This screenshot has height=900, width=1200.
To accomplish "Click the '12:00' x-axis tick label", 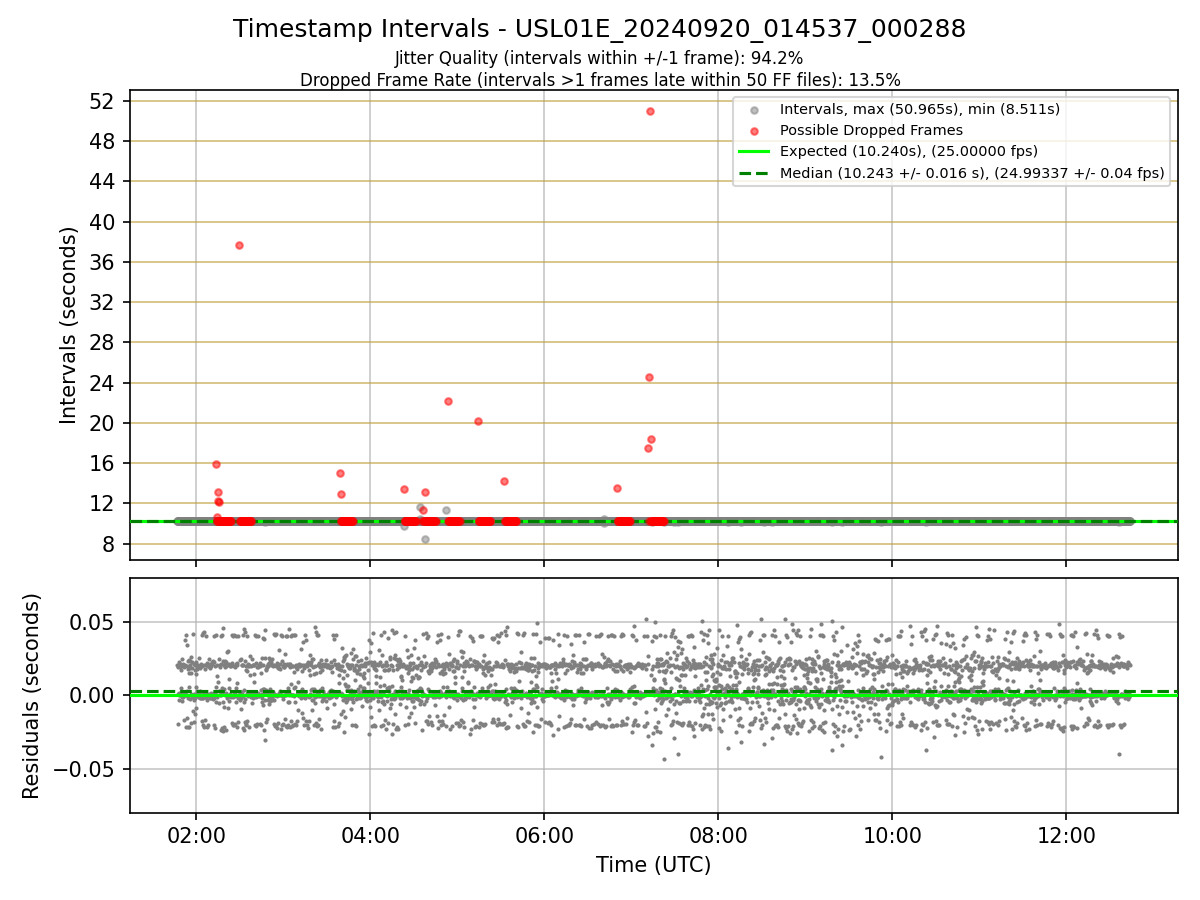I will click(1066, 835).
